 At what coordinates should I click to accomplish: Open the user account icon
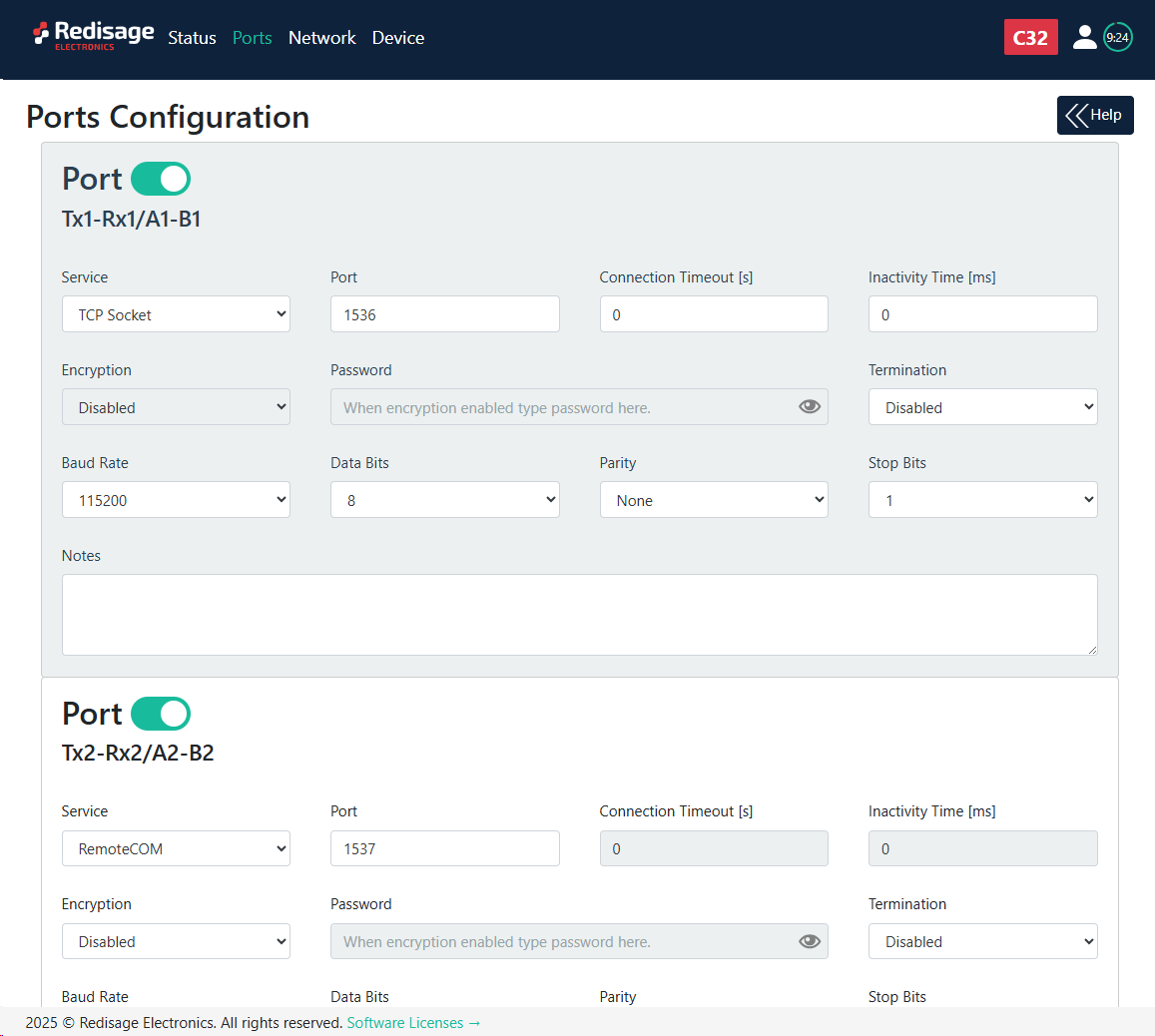point(1084,38)
